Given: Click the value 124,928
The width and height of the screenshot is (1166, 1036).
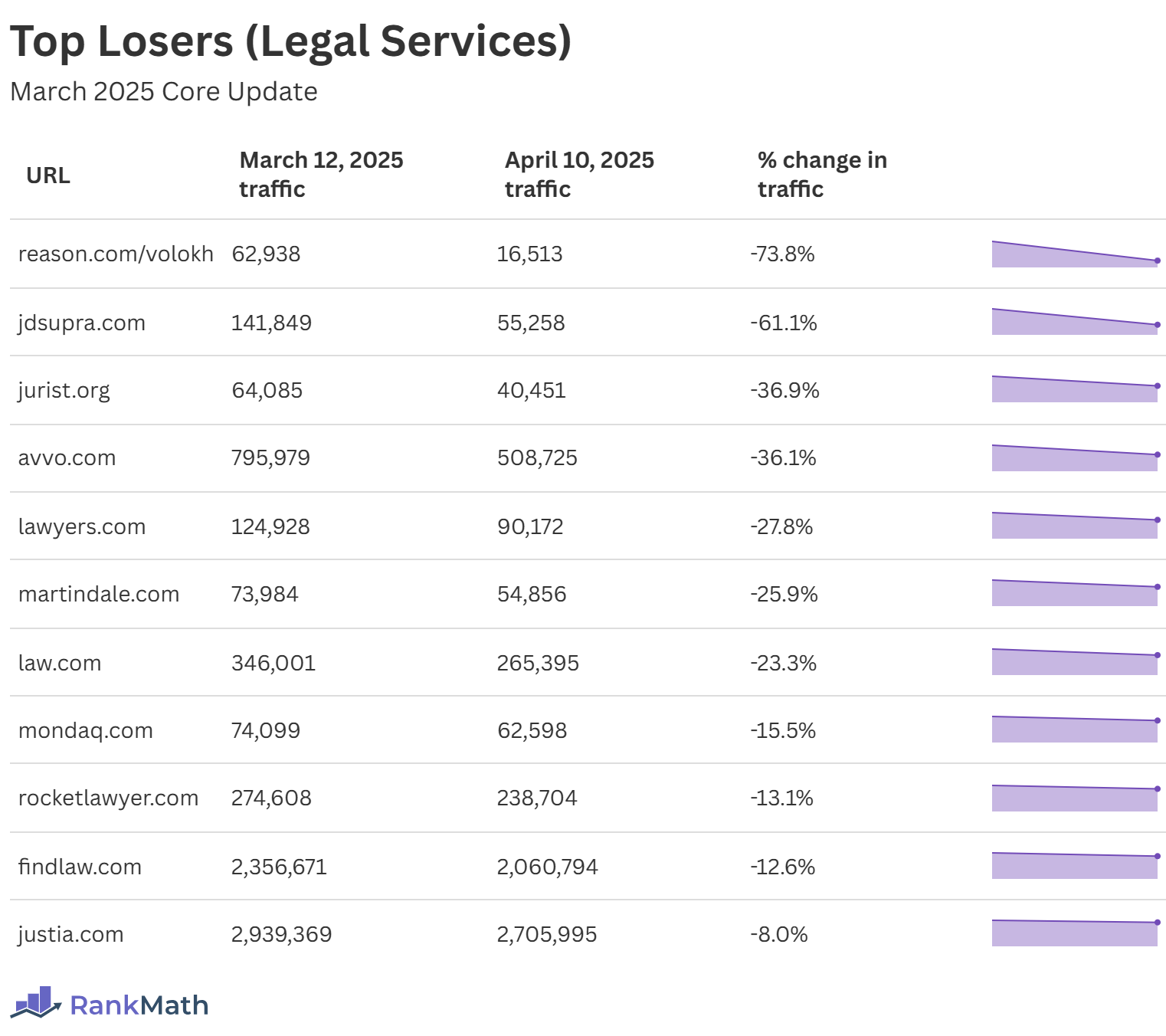Looking at the screenshot, I should tap(270, 526).
